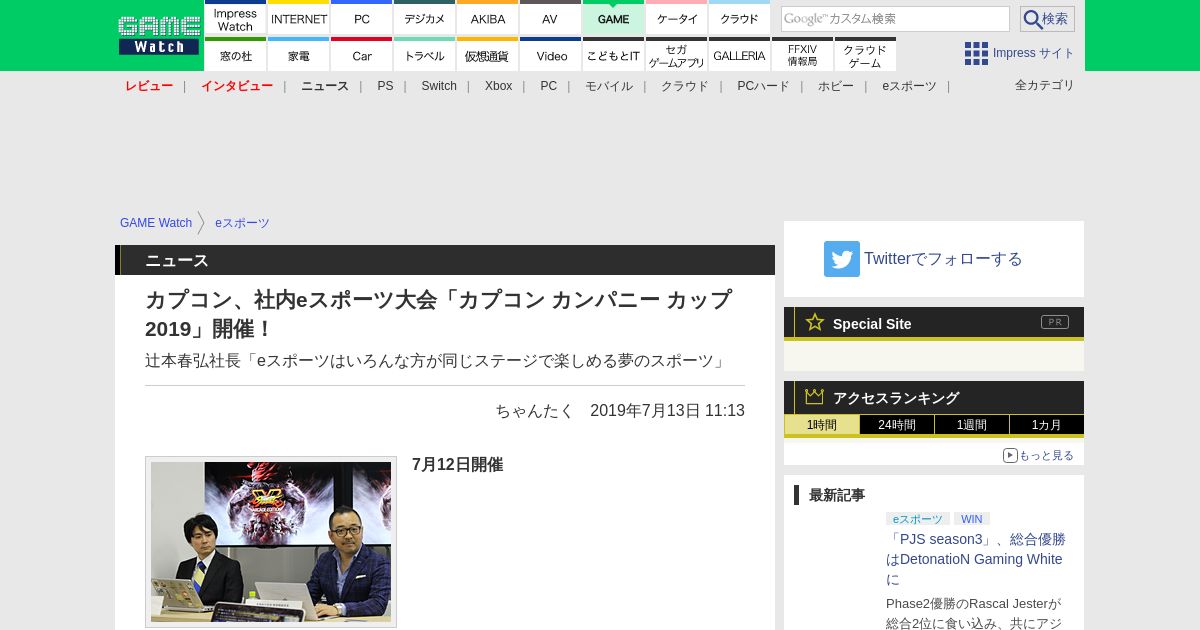Click the eスポーツ article tag

pos(918,519)
